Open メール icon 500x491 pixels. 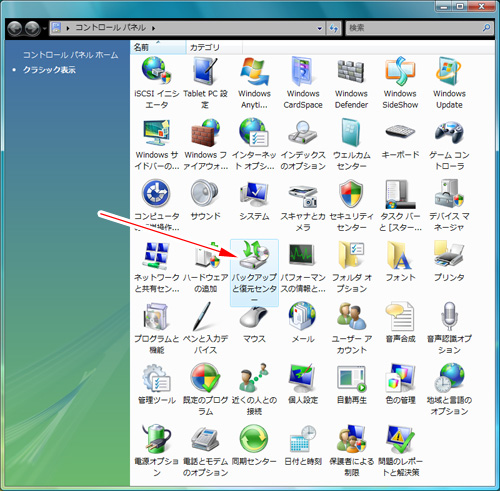click(303, 316)
